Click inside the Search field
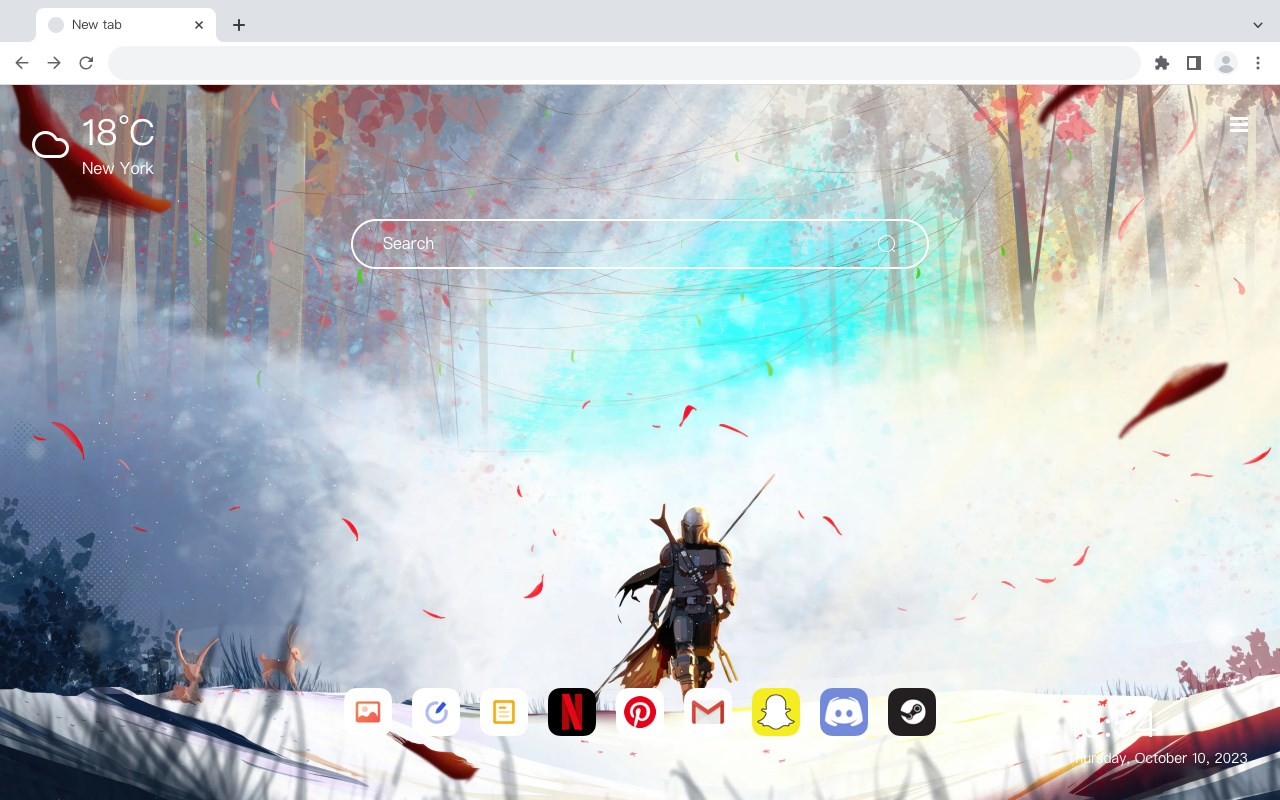The image size is (1280, 800). [640, 244]
